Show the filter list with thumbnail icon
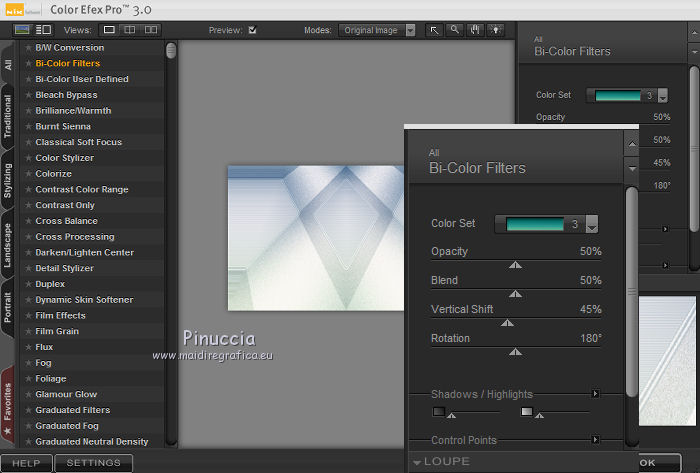The image size is (700, 473). pyautogui.click(x=22, y=30)
